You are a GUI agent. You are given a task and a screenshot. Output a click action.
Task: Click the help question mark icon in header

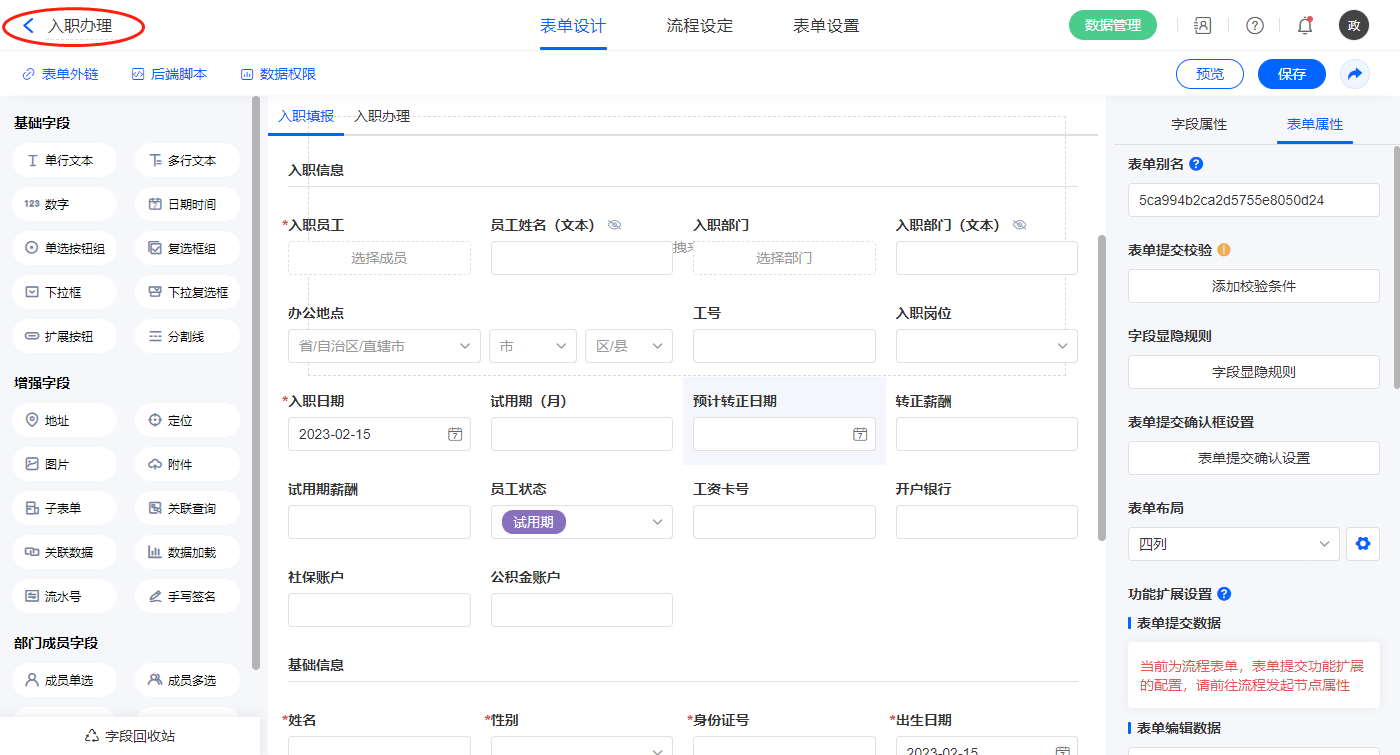click(1254, 26)
